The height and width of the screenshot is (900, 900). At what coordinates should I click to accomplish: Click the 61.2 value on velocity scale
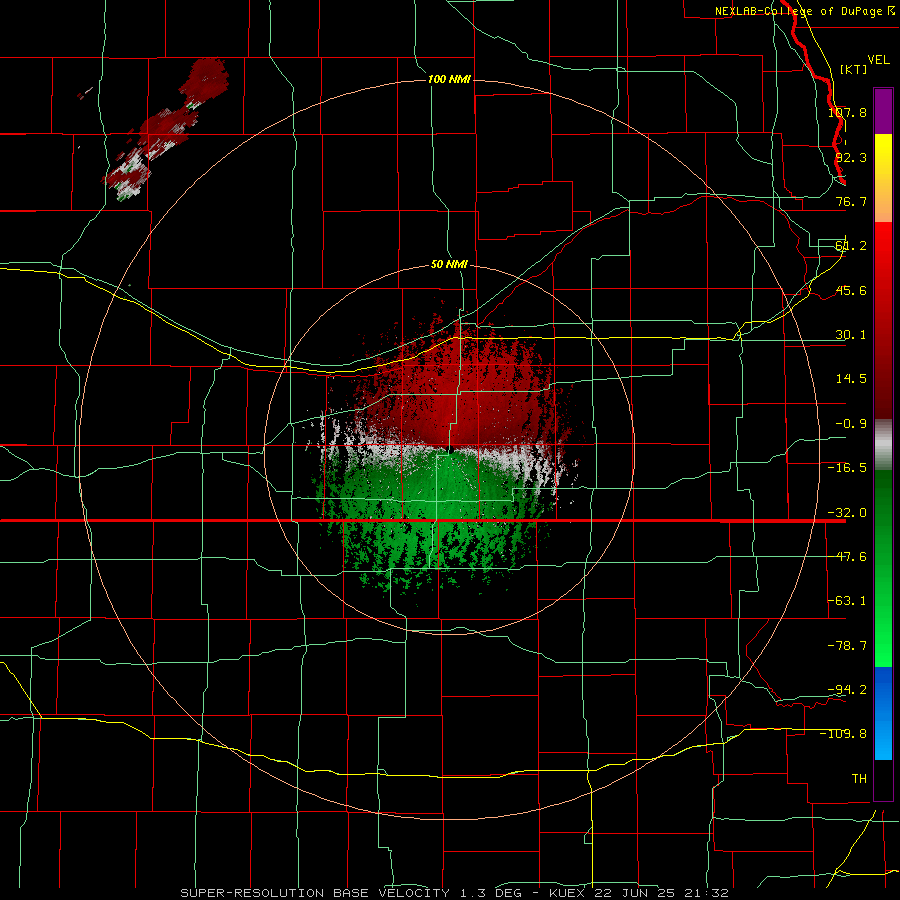(851, 246)
